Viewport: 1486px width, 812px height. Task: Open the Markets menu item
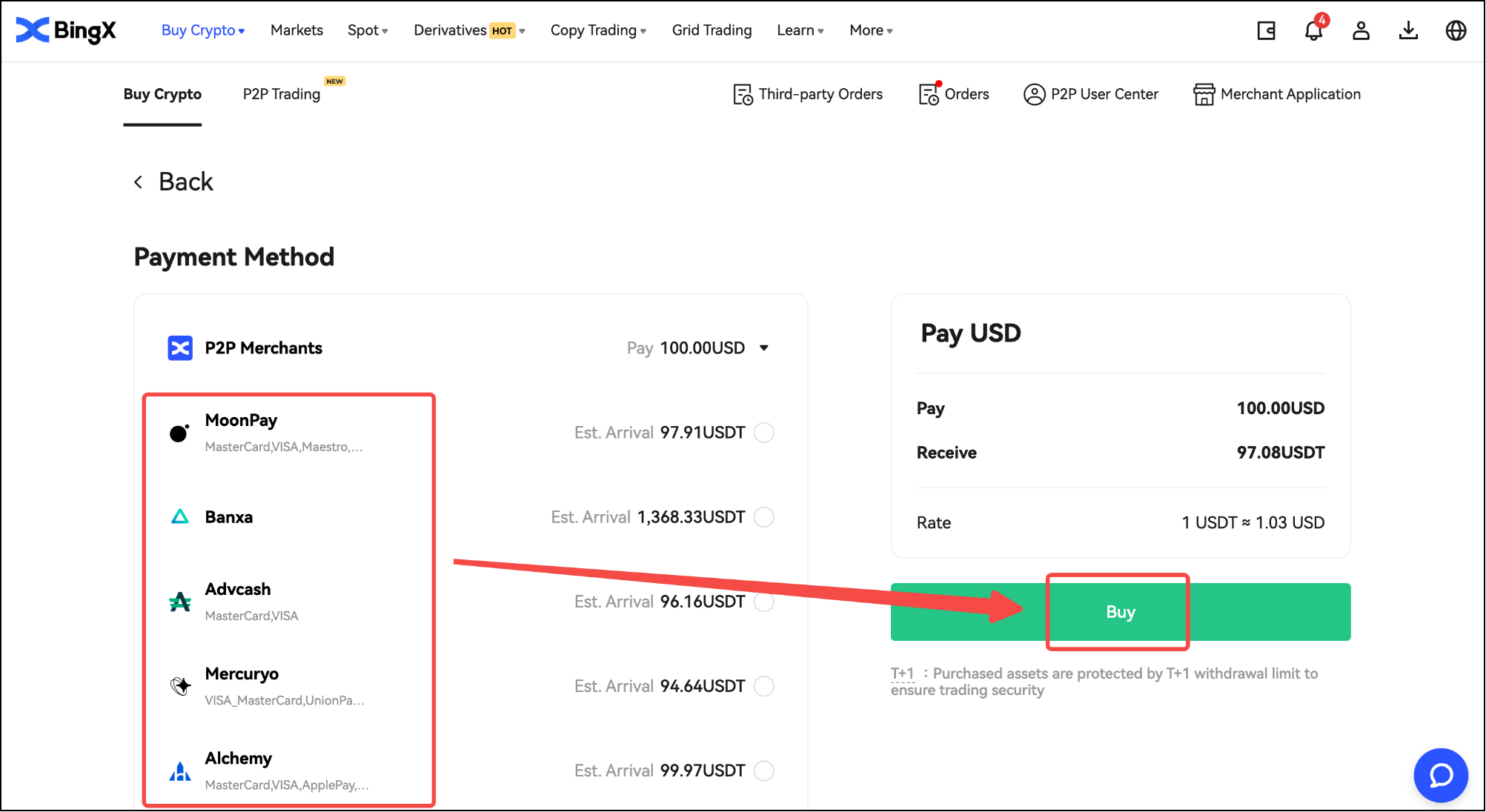click(x=296, y=30)
